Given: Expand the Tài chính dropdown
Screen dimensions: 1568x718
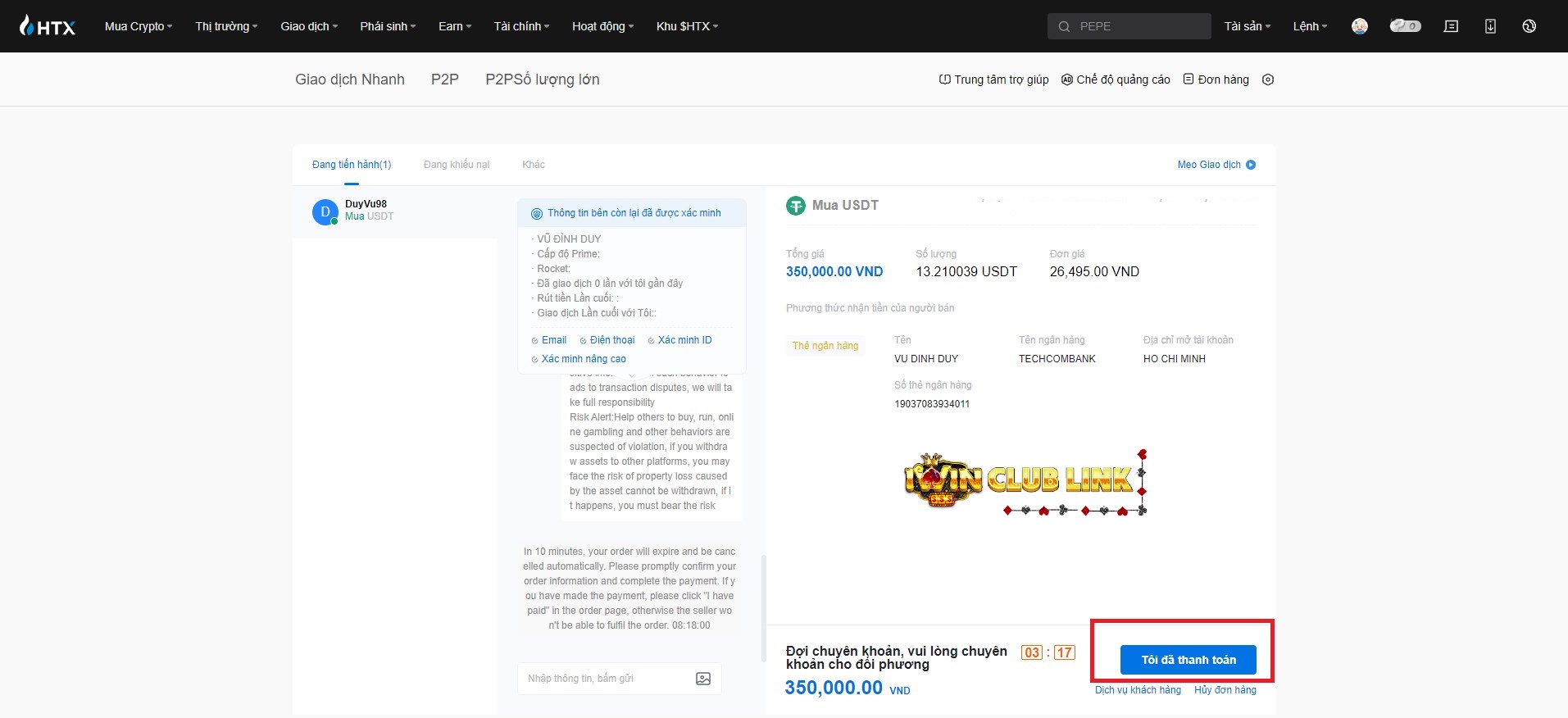Looking at the screenshot, I should pos(521,26).
